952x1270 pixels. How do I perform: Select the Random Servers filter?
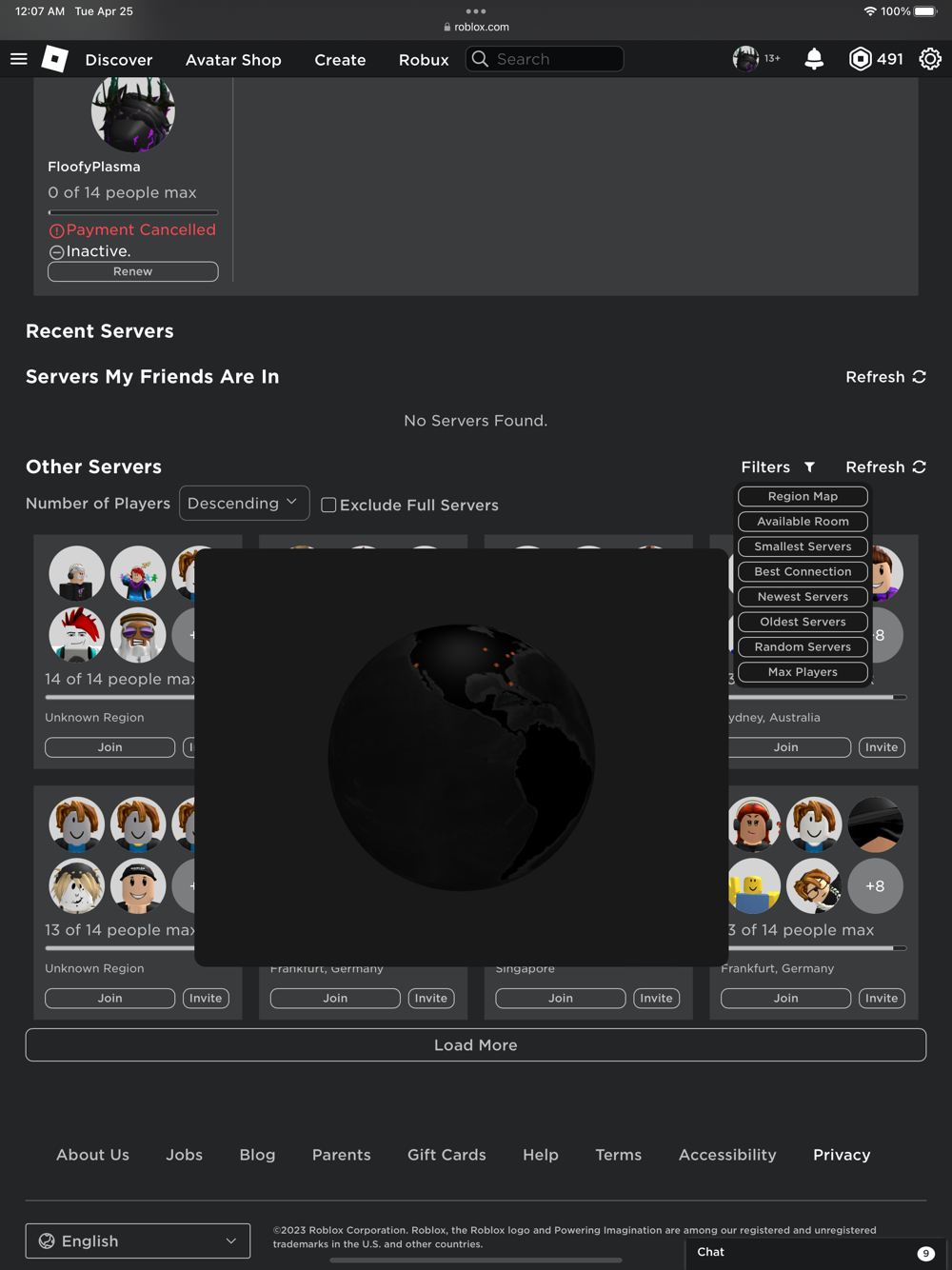click(x=803, y=646)
